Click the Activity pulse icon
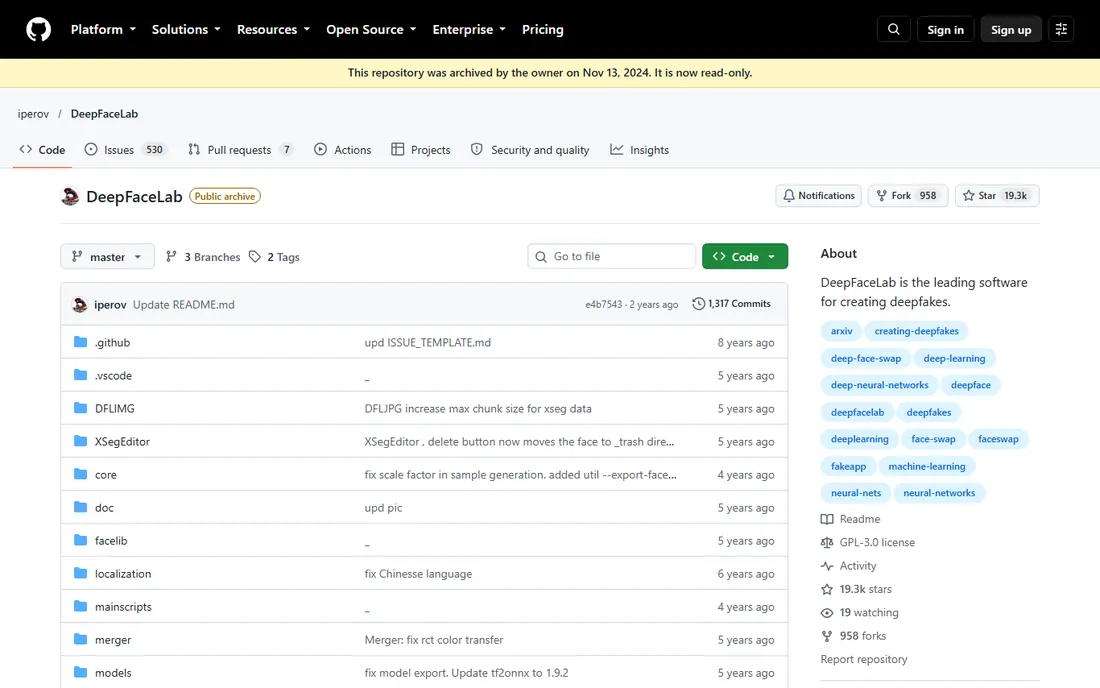Screen dimensions: 1100x688 (x=827, y=566)
